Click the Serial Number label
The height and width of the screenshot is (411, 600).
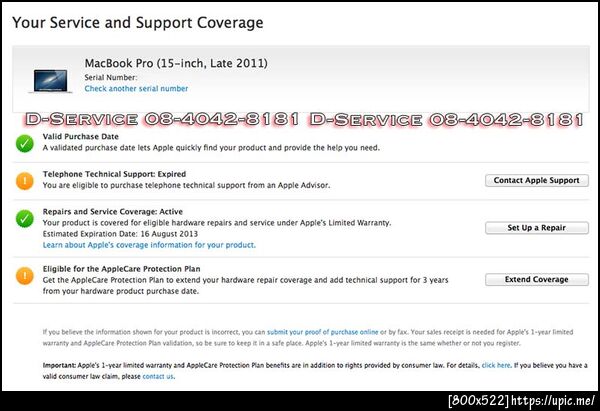coord(111,77)
